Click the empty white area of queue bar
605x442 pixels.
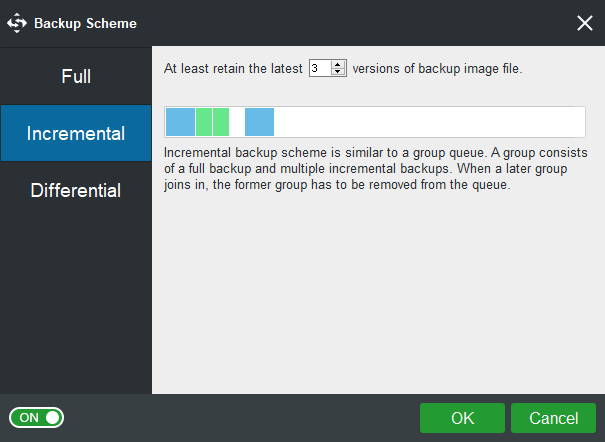click(x=430, y=122)
